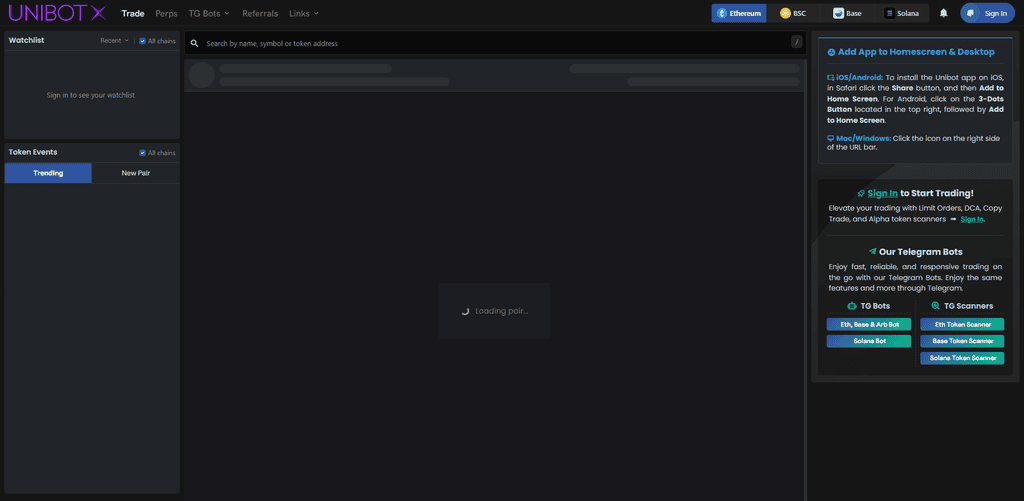Click the 'Loading pair...' text
Screen dimensions: 1024x501
[502, 311]
